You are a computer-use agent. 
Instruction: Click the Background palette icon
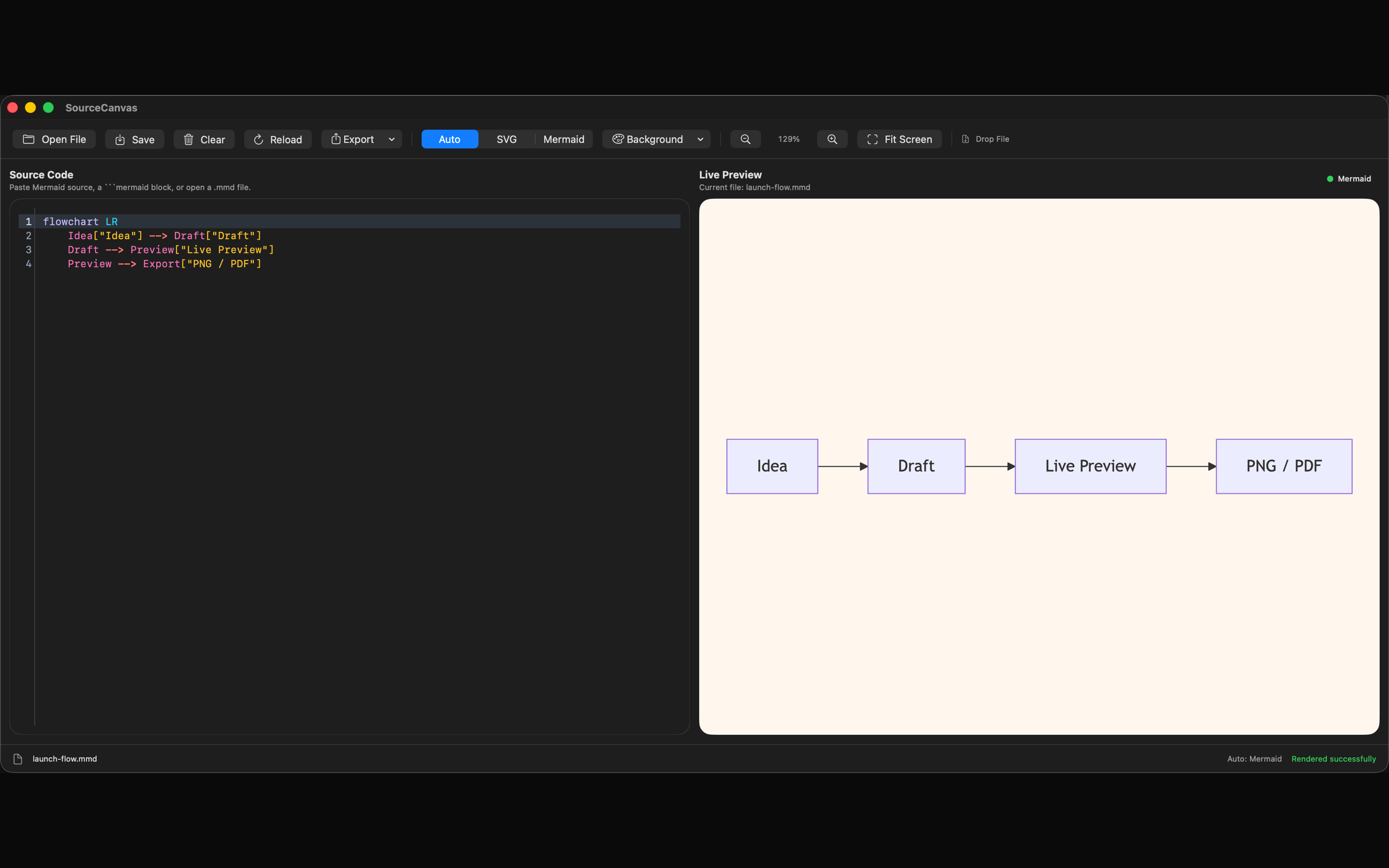coord(618,139)
